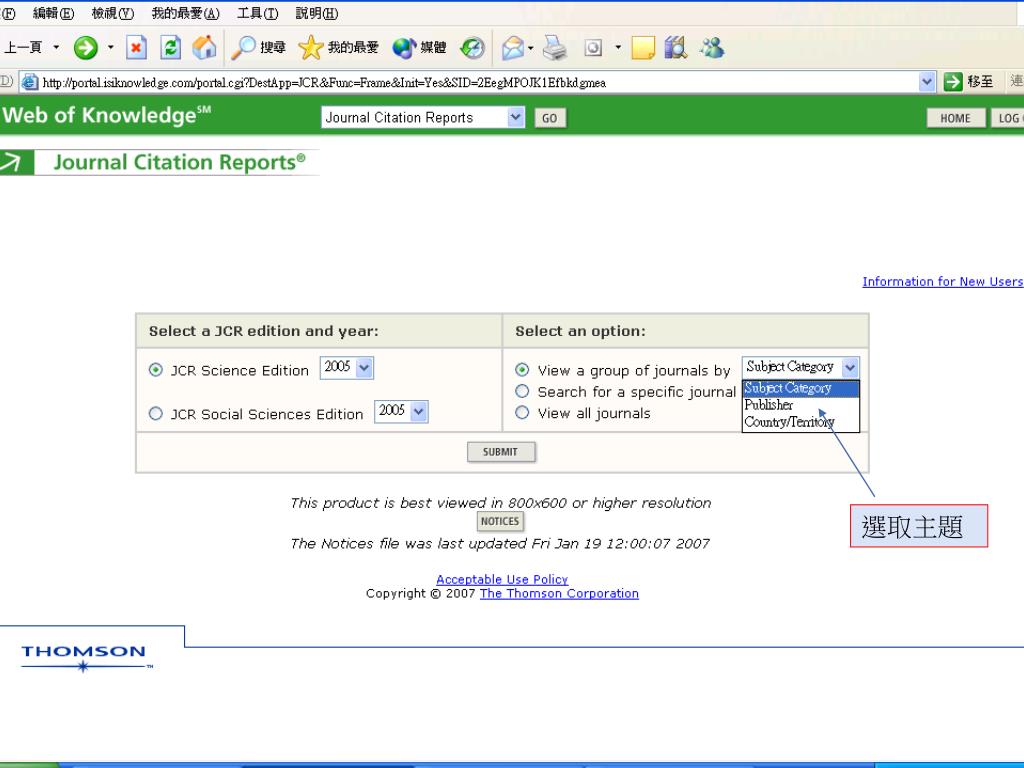Screen dimensions: 1024x768
Task: Open the Information for New Users link
Action: tap(942, 281)
